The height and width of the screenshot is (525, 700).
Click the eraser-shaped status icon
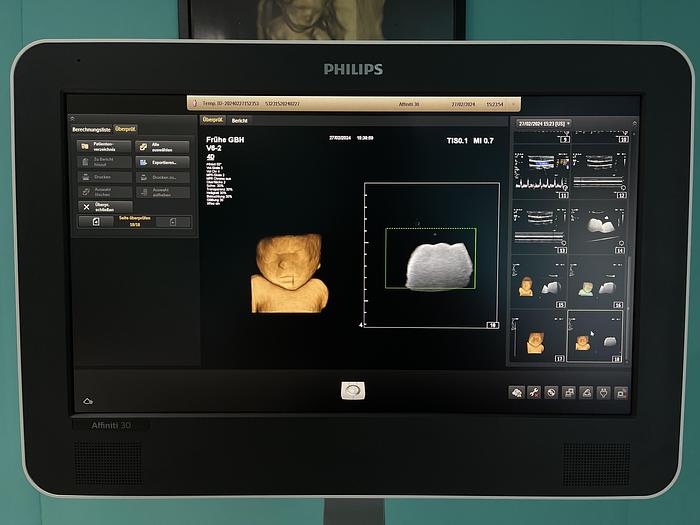point(586,392)
